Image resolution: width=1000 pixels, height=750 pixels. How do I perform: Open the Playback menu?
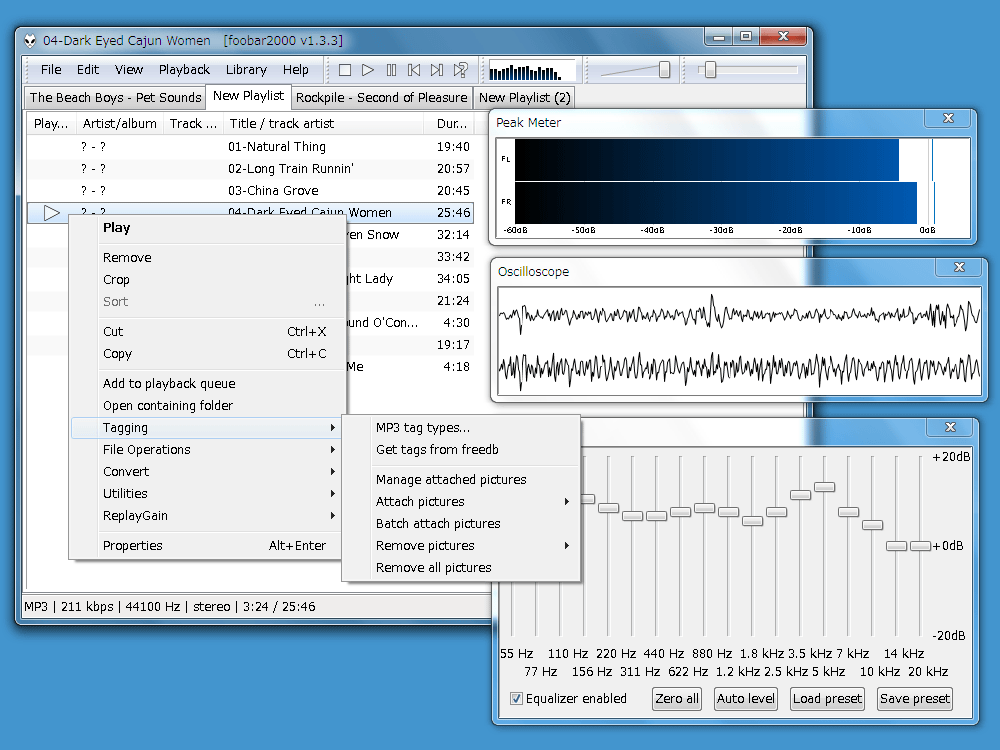click(184, 70)
